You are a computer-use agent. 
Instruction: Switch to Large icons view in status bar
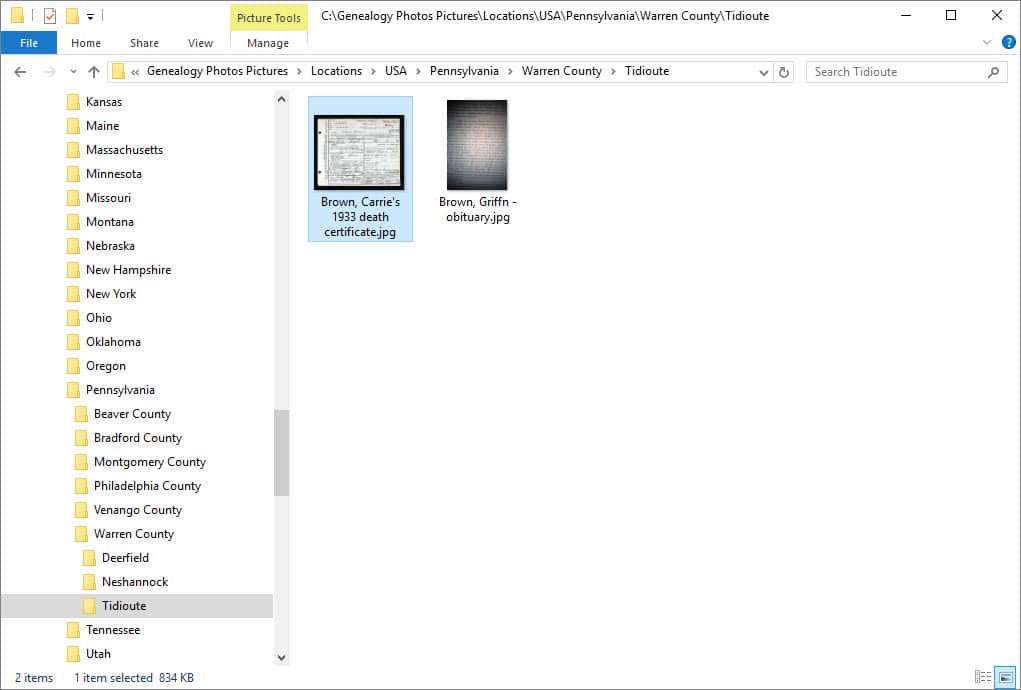pos(1005,677)
